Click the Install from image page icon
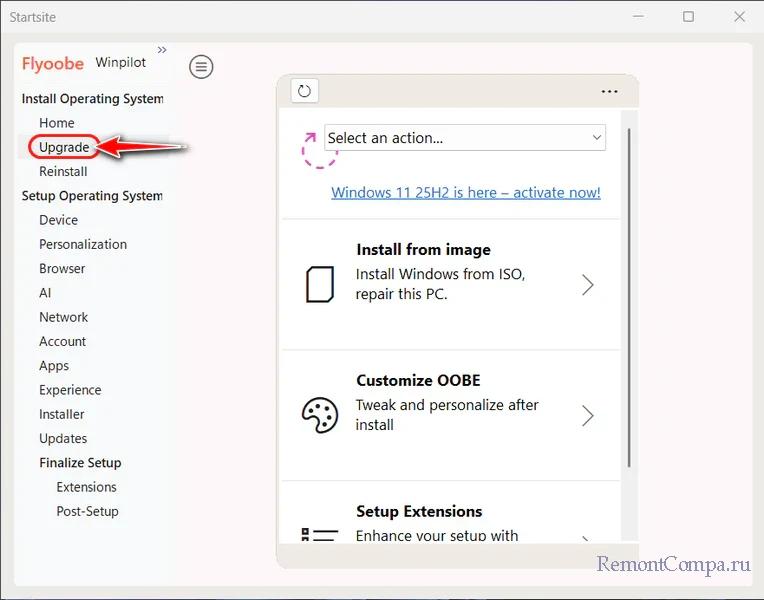764x600 pixels. pyautogui.click(x=319, y=285)
